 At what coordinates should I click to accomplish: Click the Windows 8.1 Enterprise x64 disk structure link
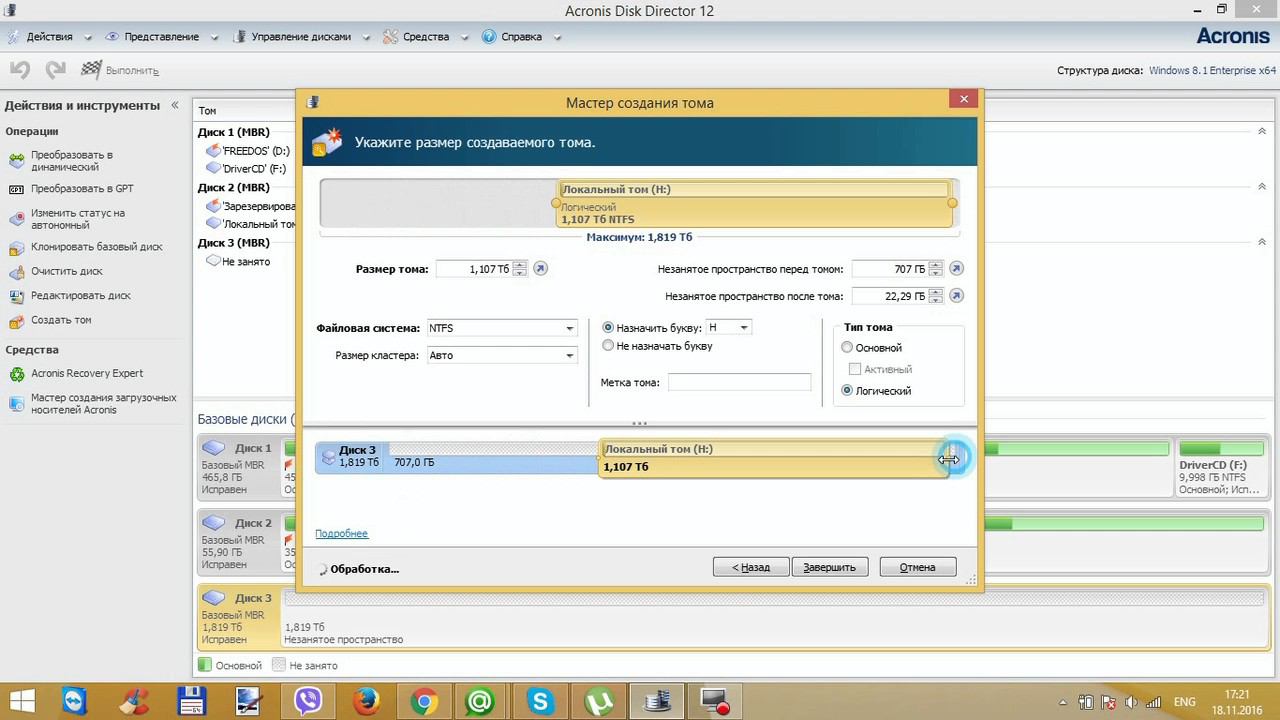tap(1213, 71)
